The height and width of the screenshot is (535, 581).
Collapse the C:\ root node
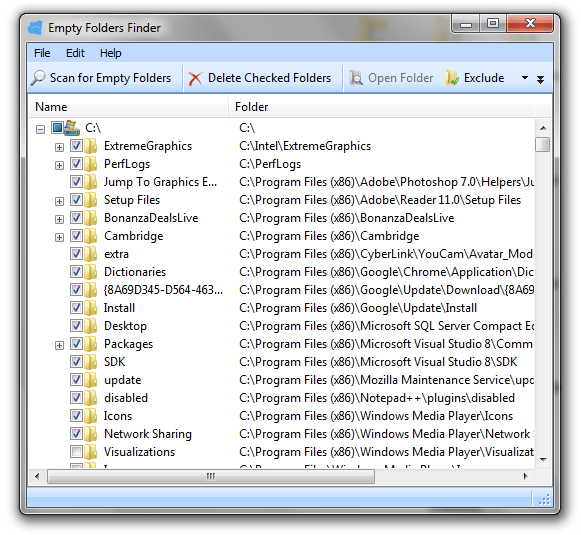(40, 129)
